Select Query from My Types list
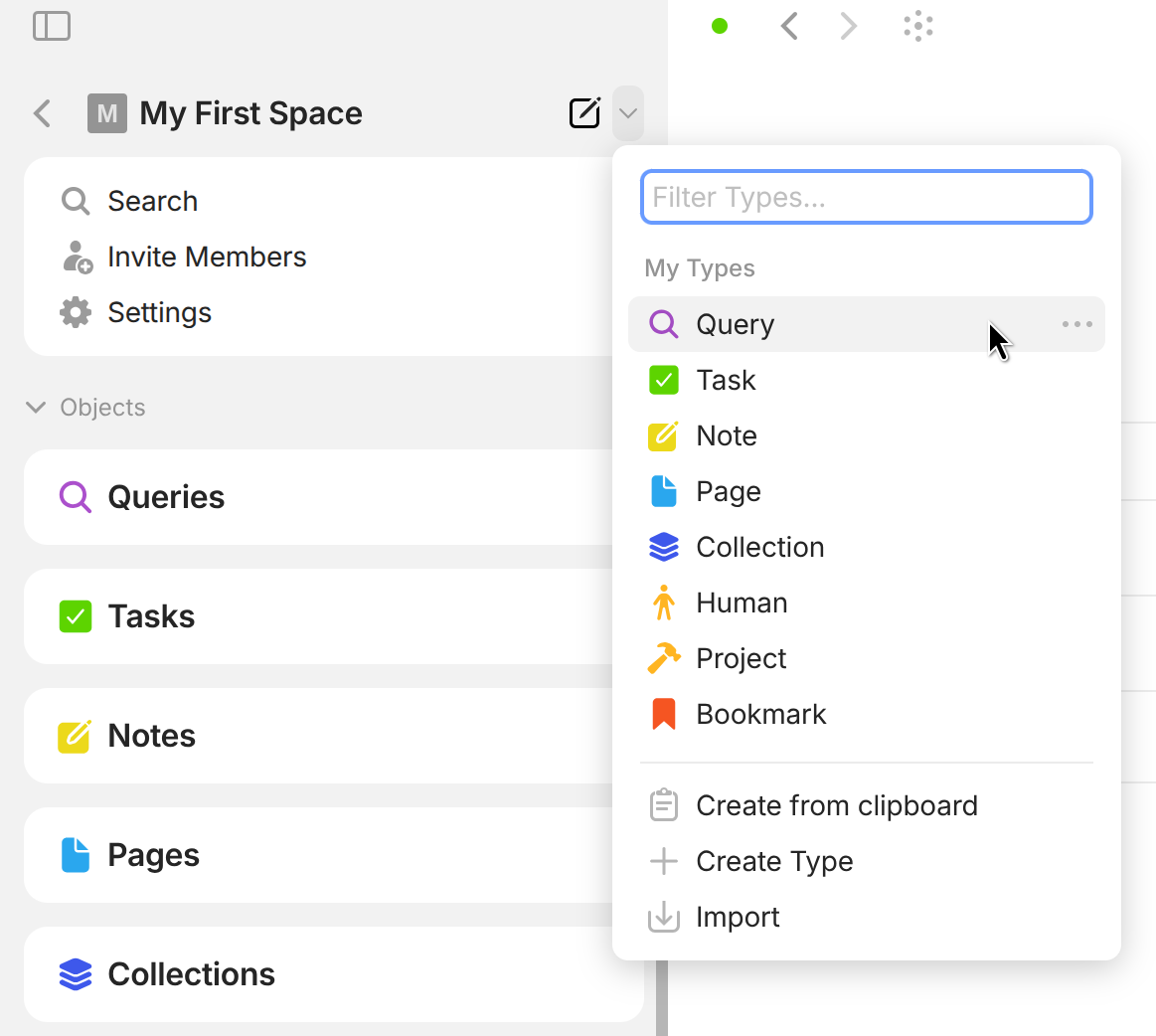The height and width of the screenshot is (1036, 1156). click(736, 324)
